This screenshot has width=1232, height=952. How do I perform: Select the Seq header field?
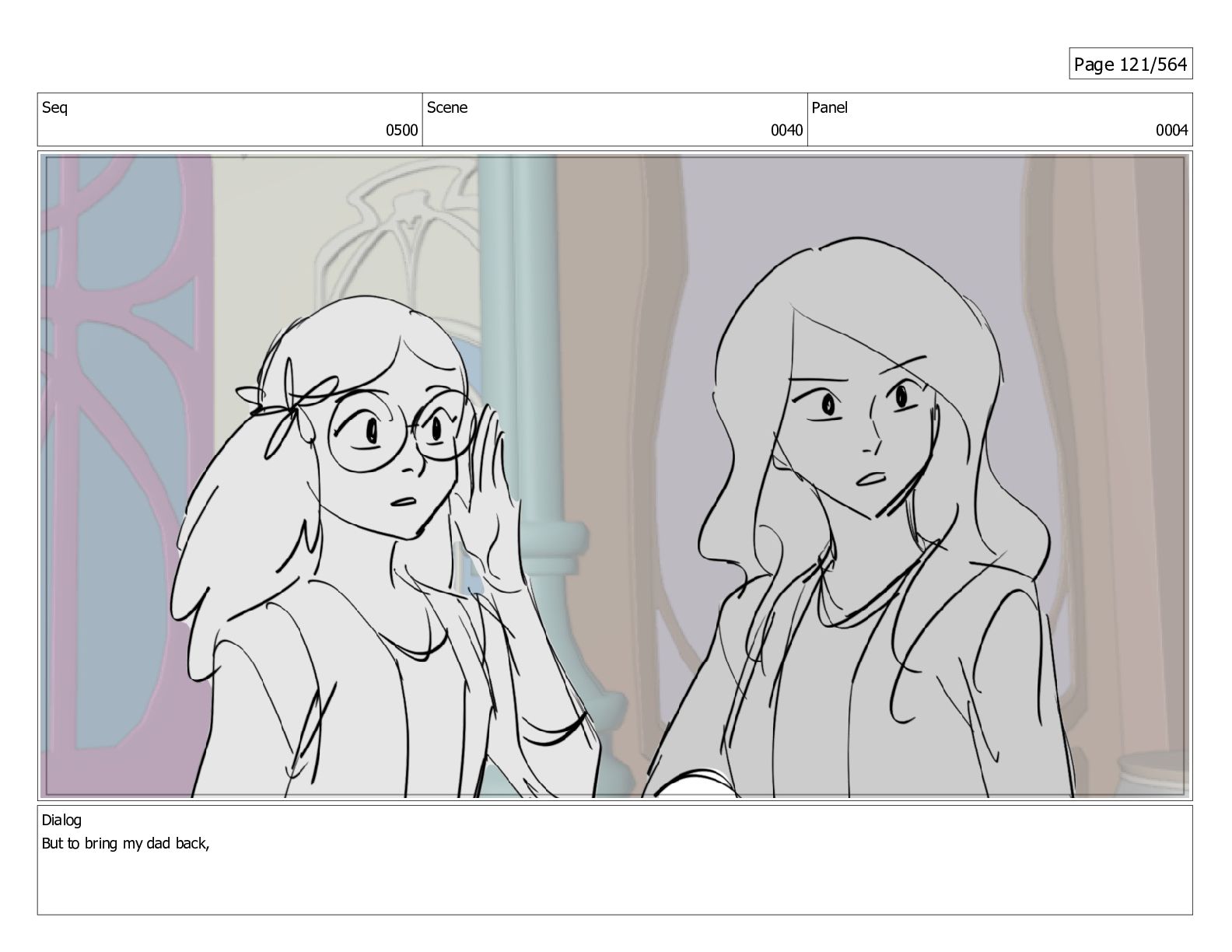[x=229, y=119]
